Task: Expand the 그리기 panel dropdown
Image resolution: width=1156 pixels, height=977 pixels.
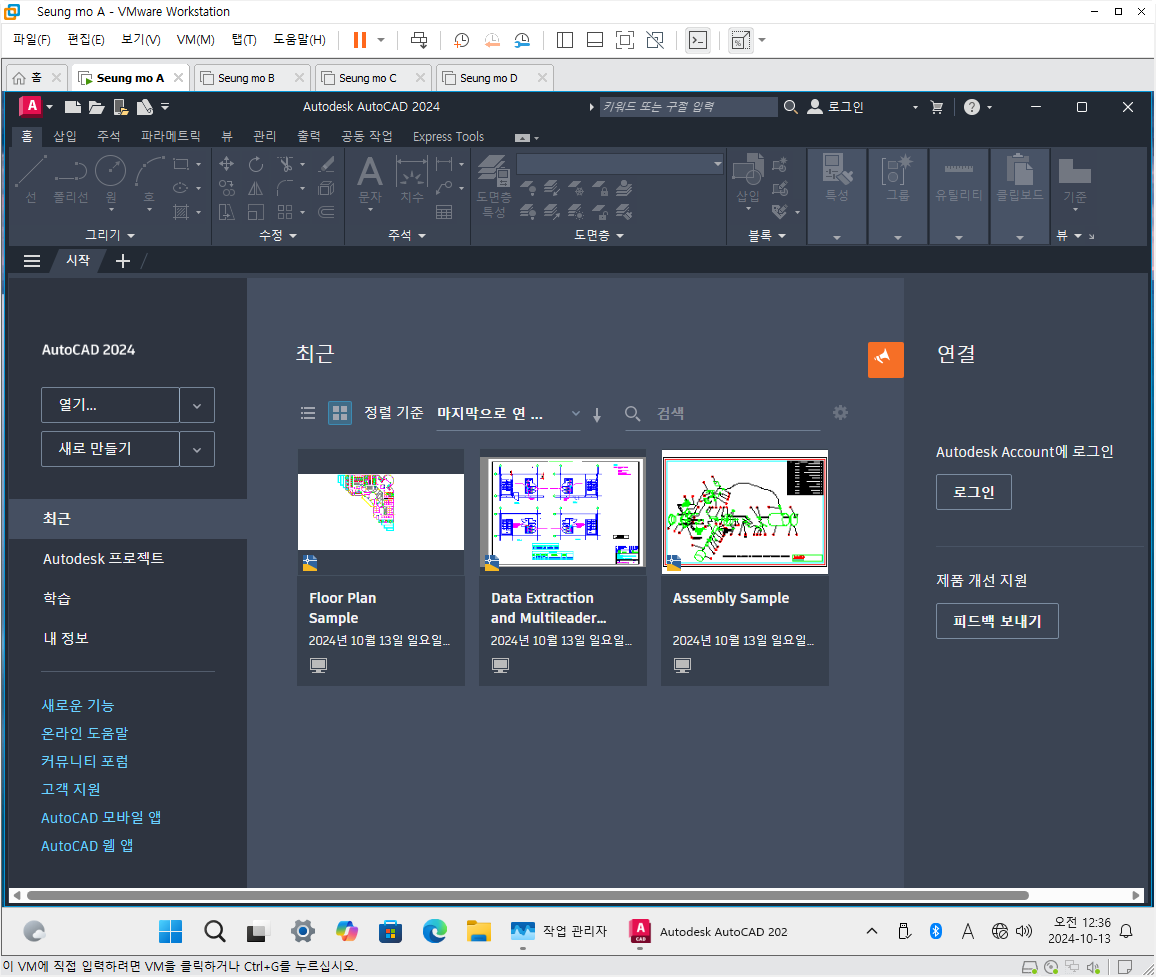Action: click(x=110, y=235)
